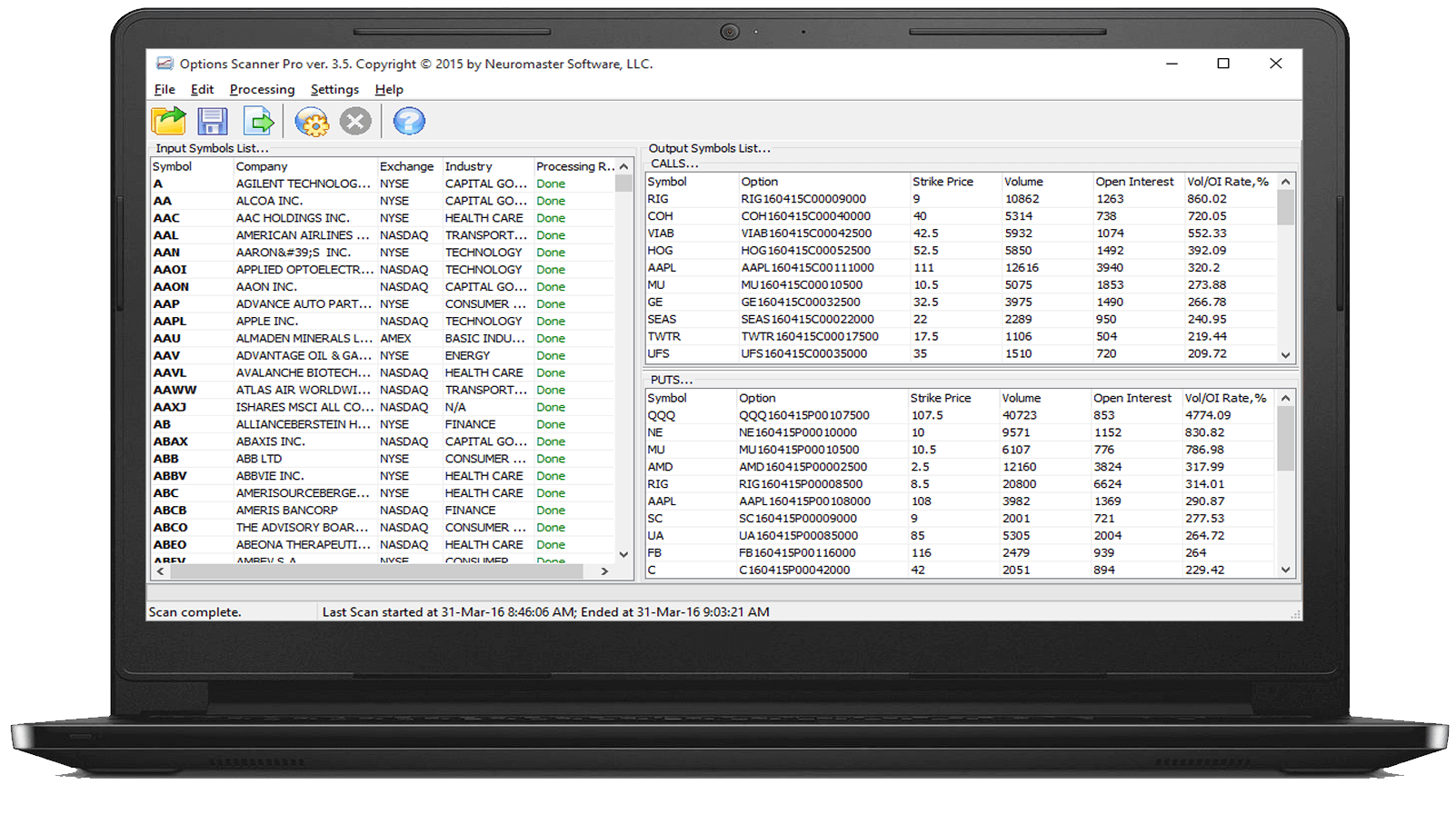Select ISHARES MSCI ALL CO... row
Screen dimensions: 1456x814
click(x=383, y=407)
